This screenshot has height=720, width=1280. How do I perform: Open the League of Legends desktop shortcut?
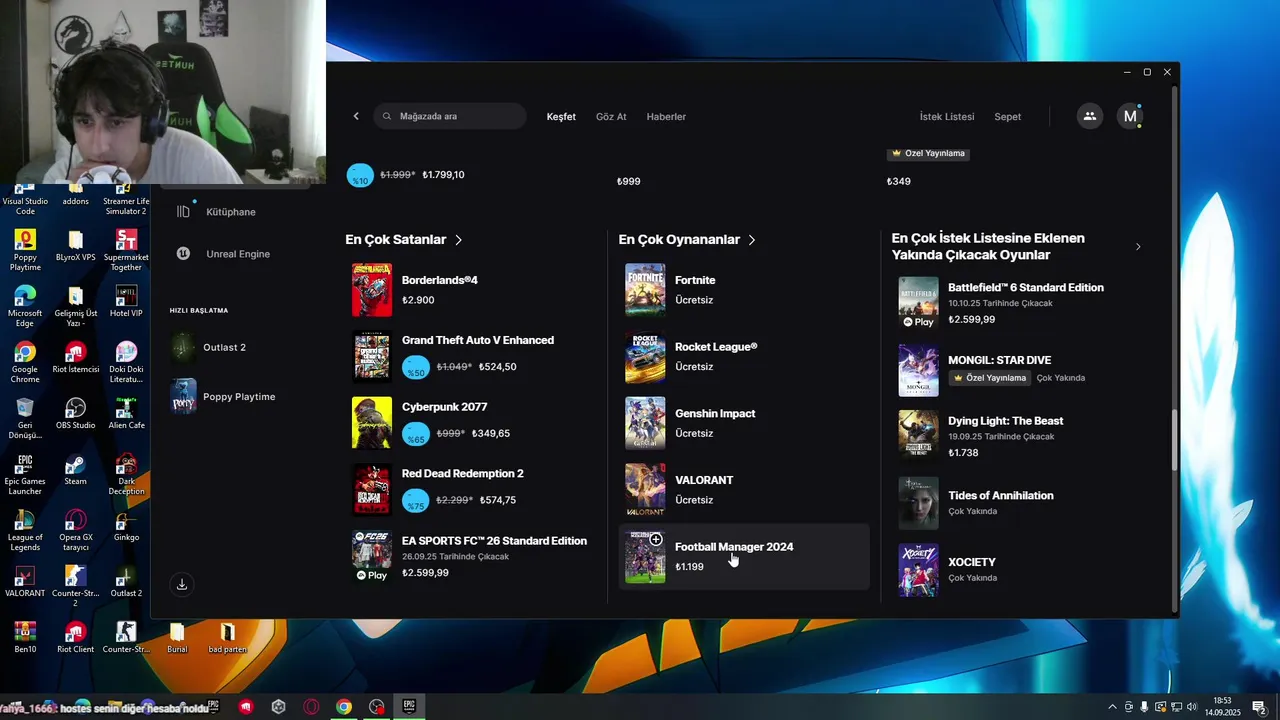pyautogui.click(x=25, y=532)
